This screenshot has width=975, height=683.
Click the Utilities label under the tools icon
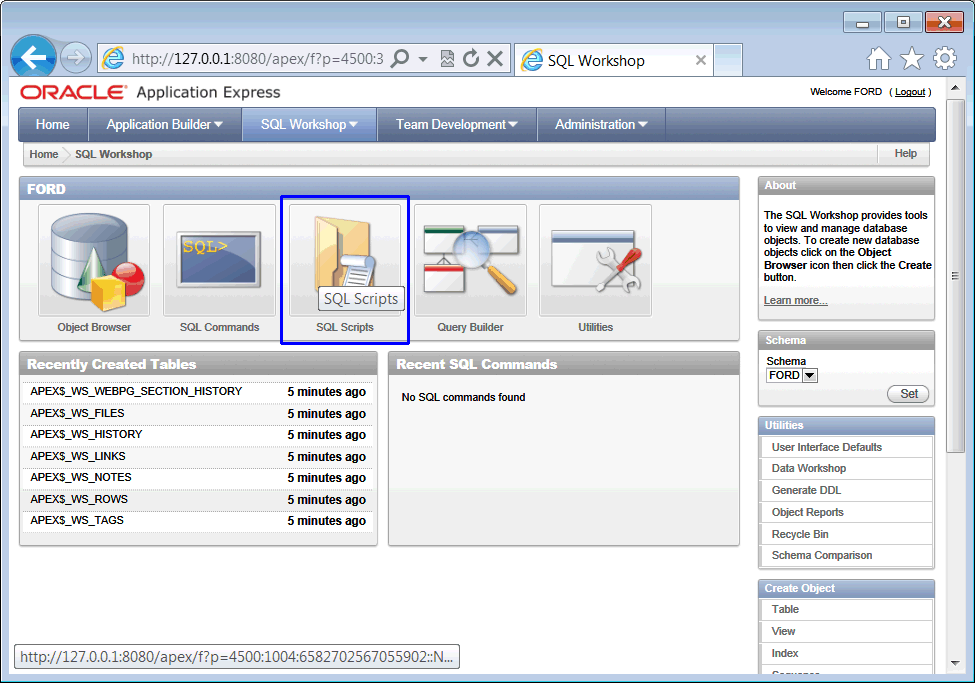[x=596, y=327]
